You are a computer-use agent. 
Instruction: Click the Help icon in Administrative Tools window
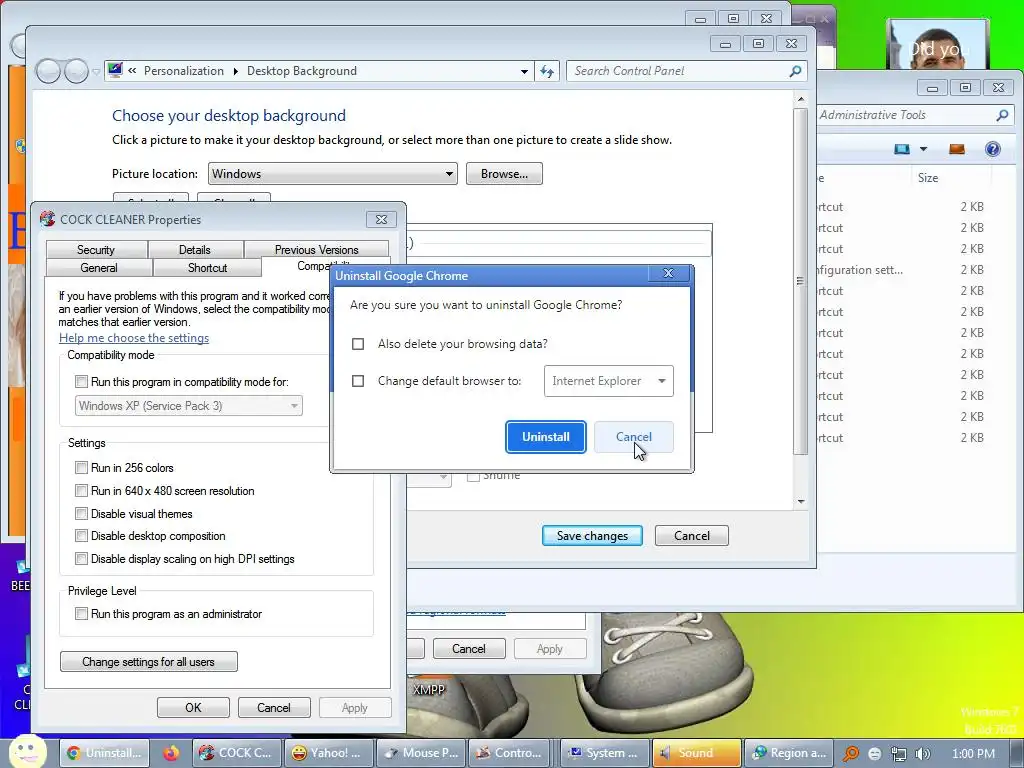(993, 150)
